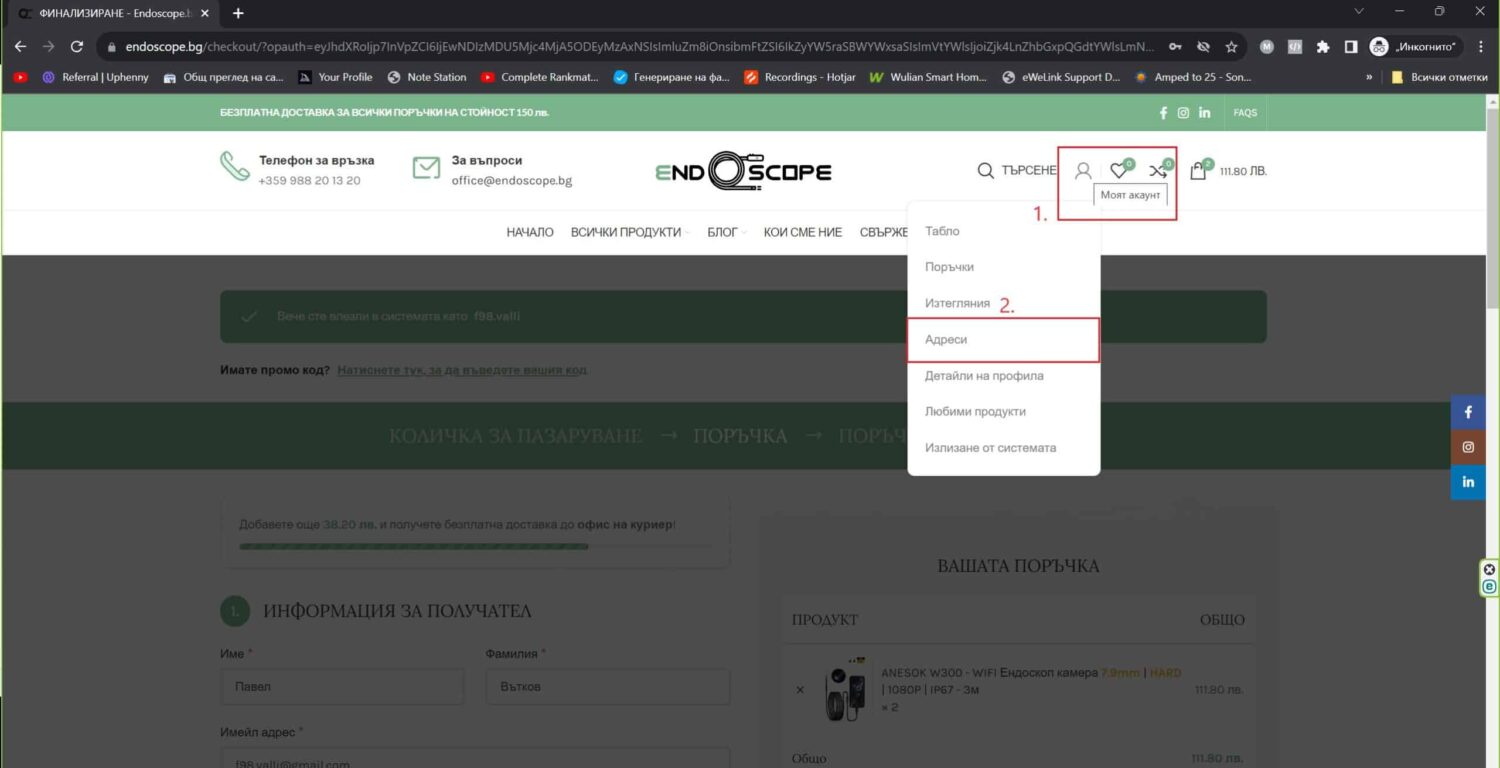
Task: Click the browser address bar
Action: pos(640,47)
